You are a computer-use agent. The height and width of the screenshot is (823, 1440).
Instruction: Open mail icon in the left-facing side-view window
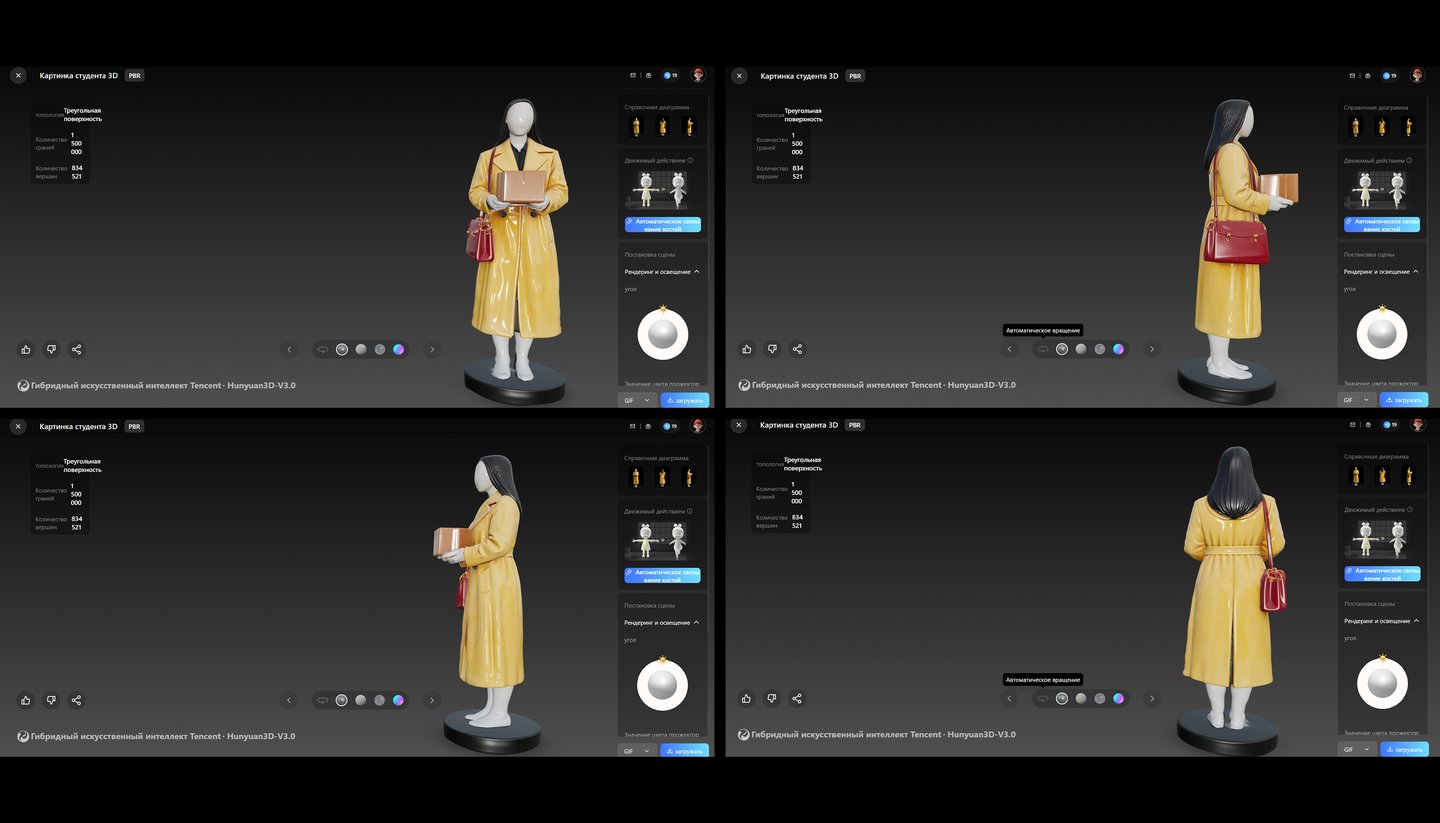[633, 426]
